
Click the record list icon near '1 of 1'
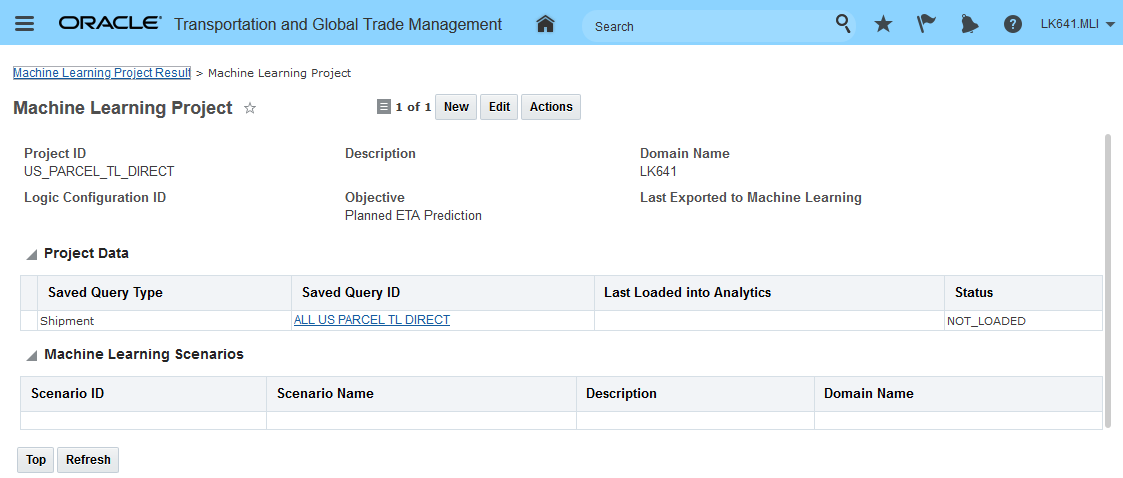pos(383,107)
